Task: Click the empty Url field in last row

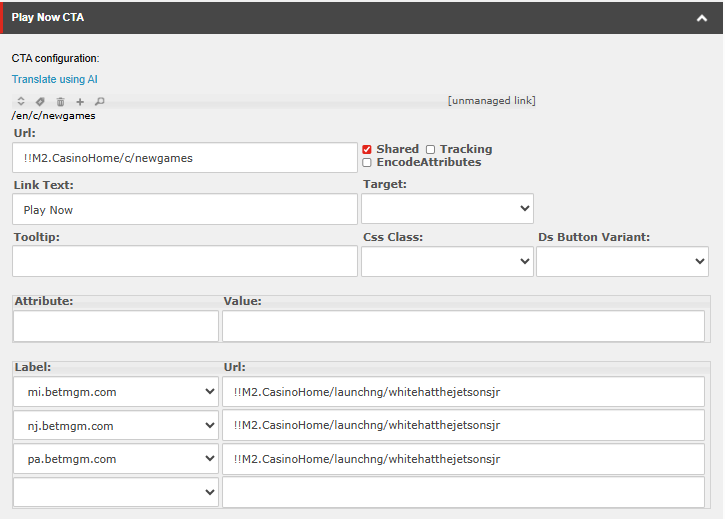Action: click(x=463, y=492)
